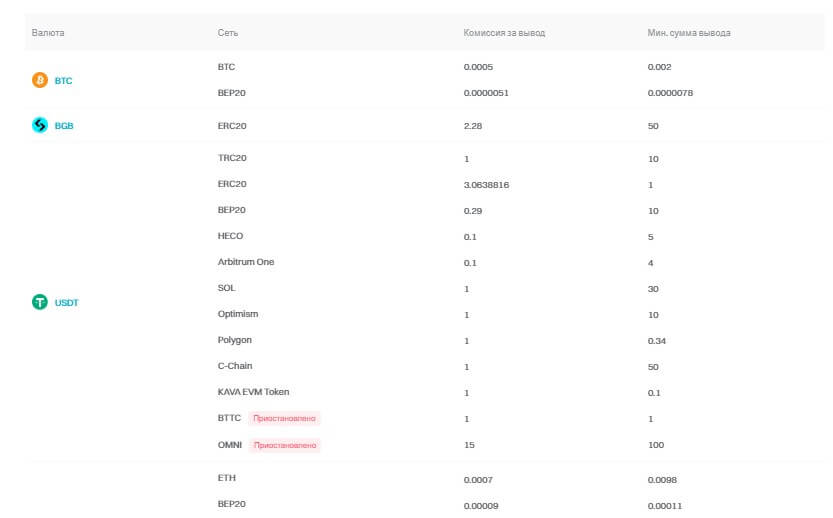Screen dimensions: 833x518
Task: Pick the HECO network row
Action: (230, 236)
